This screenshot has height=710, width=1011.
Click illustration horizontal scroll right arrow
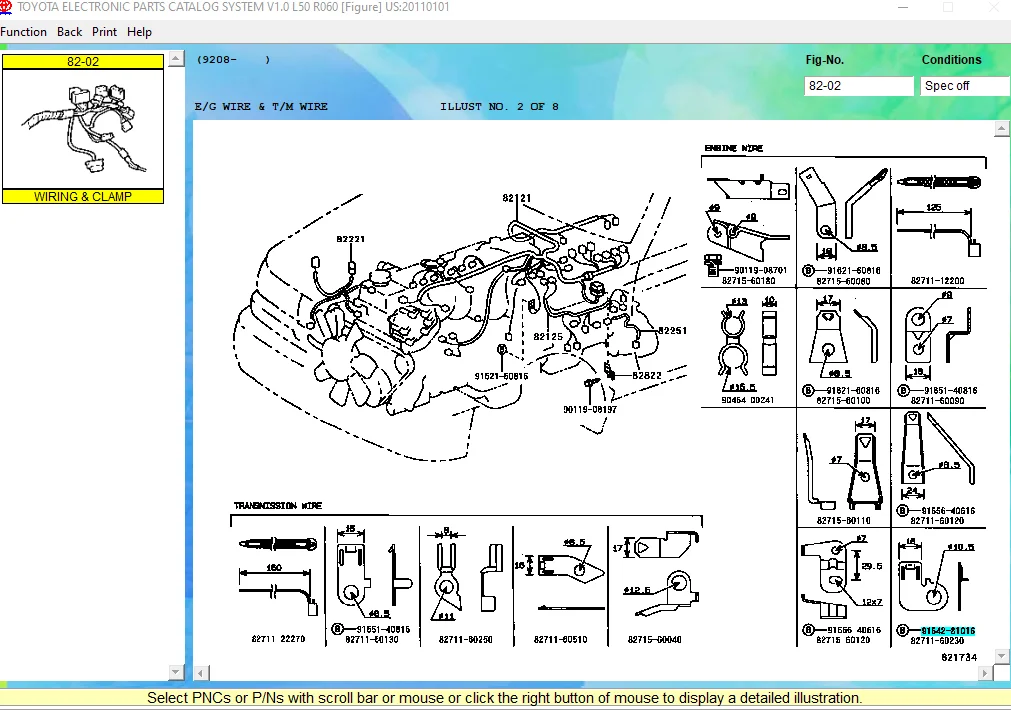pyautogui.click(x=985, y=673)
